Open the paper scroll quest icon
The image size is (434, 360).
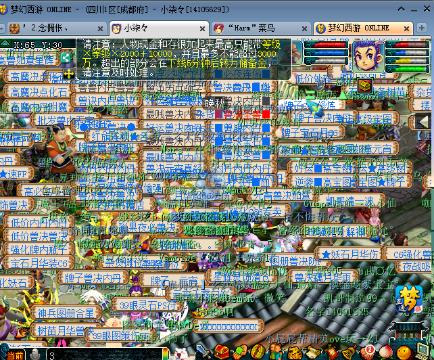[313, 353]
